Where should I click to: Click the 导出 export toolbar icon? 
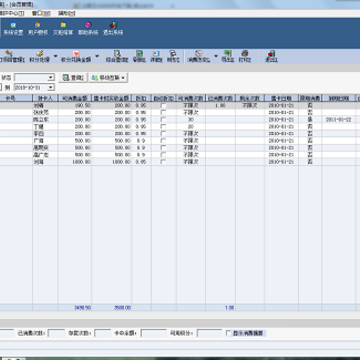click(228, 56)
